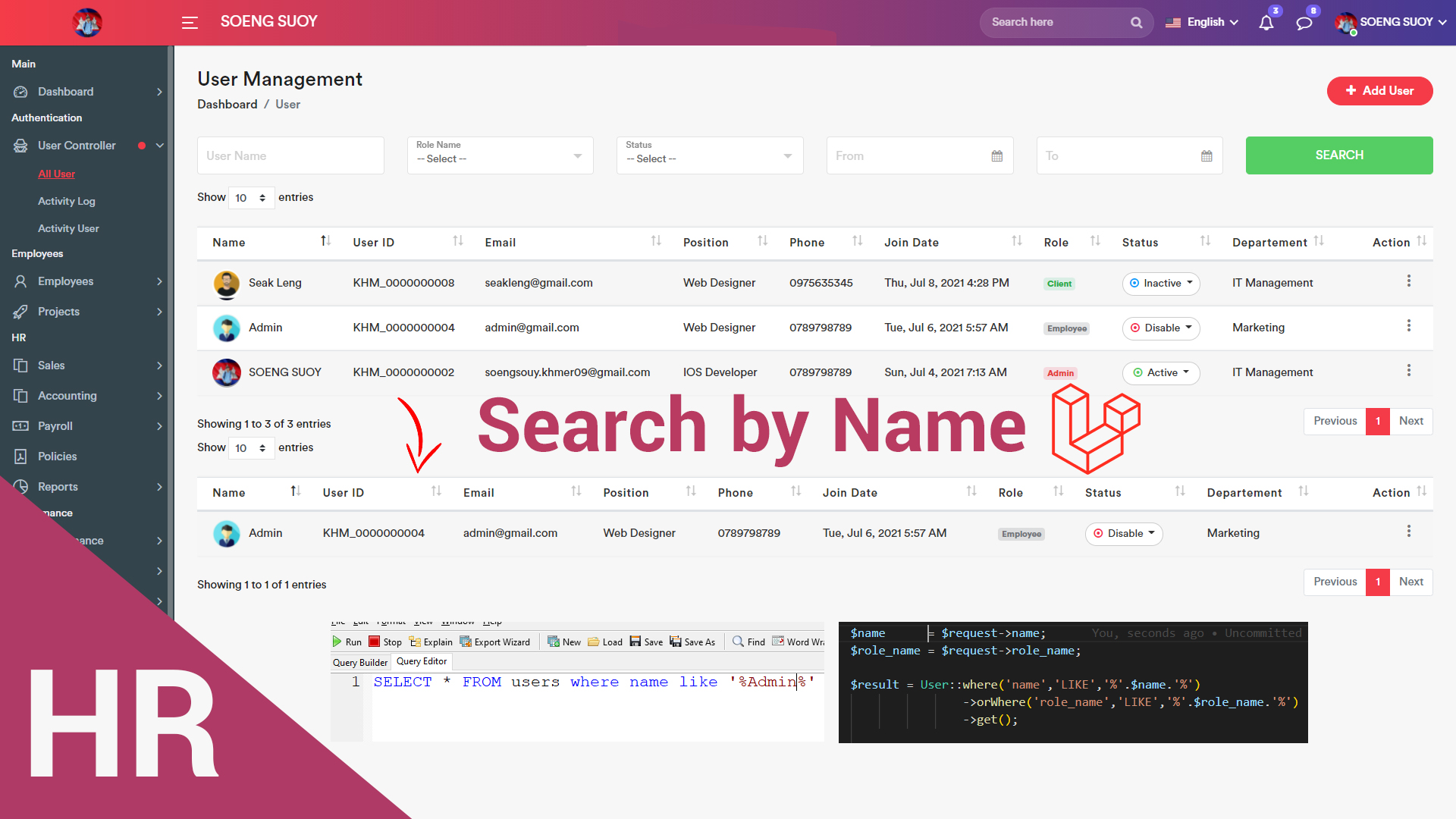Click the Add User button

[1379, 91]
